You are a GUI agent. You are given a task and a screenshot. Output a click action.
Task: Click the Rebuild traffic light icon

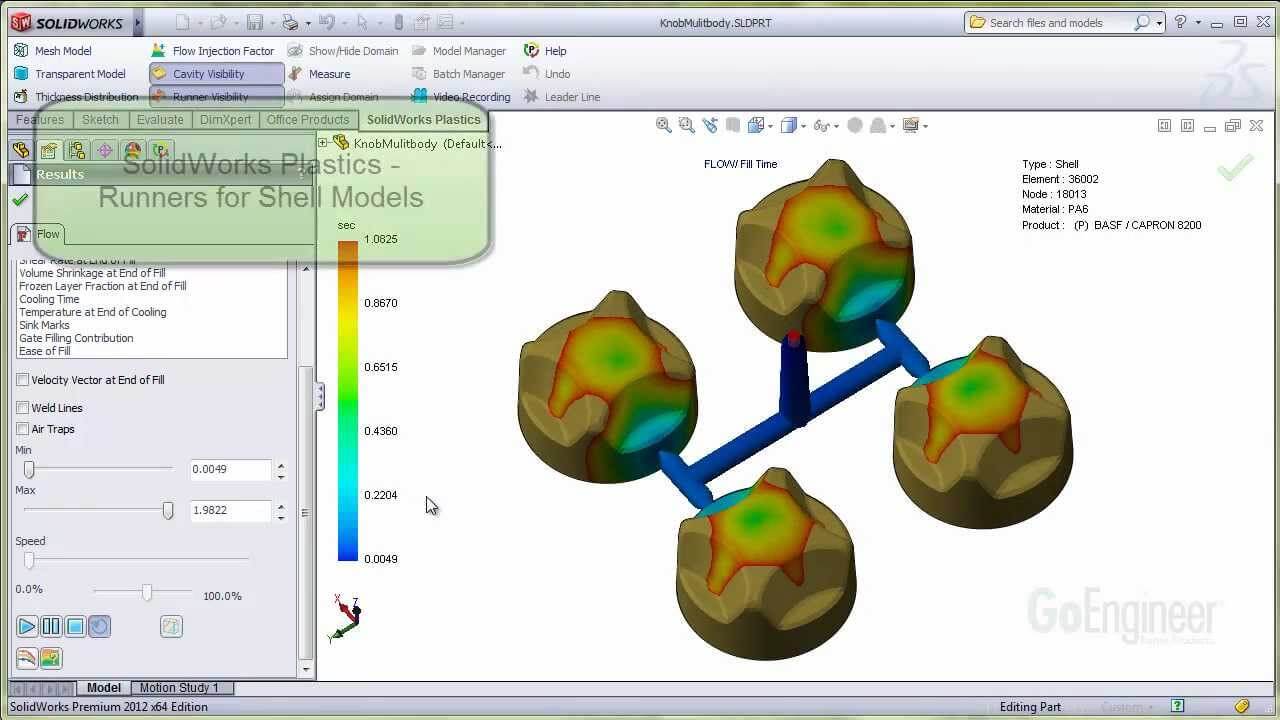399,22
